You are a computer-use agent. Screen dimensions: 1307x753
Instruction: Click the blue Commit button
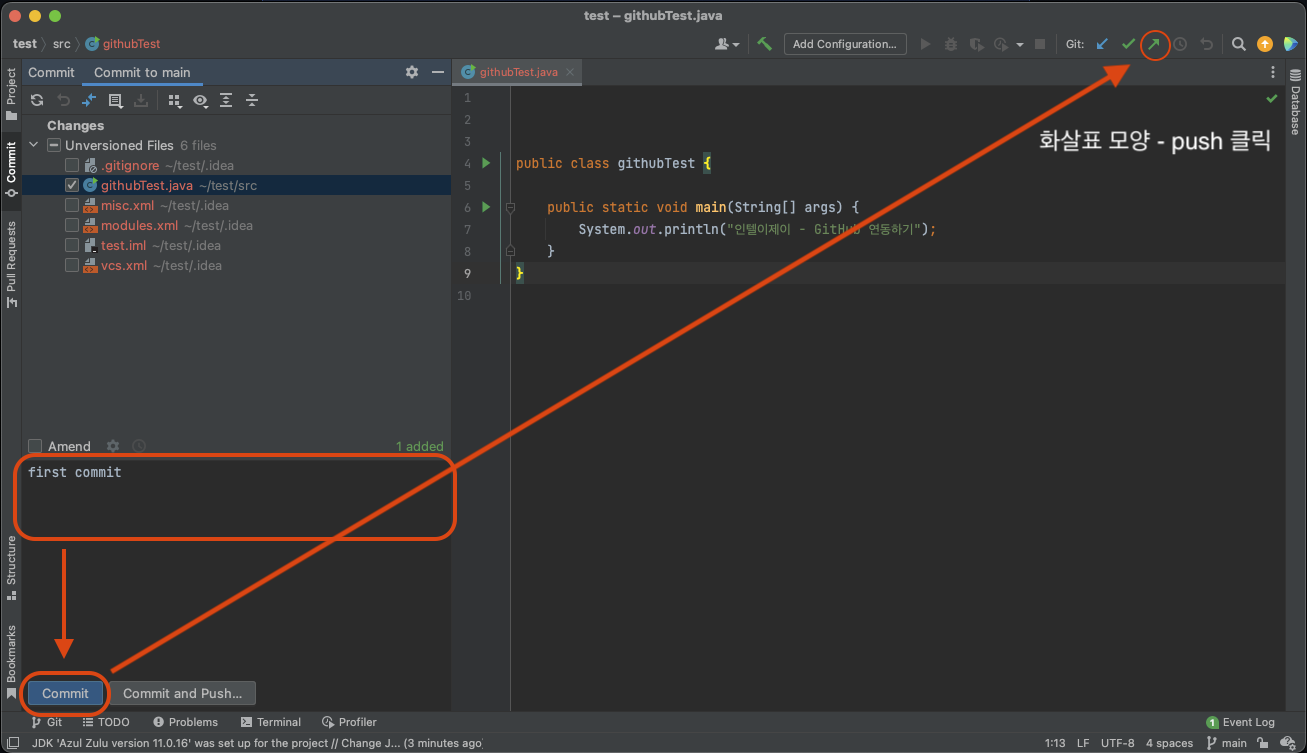click(x=65, y=693)
